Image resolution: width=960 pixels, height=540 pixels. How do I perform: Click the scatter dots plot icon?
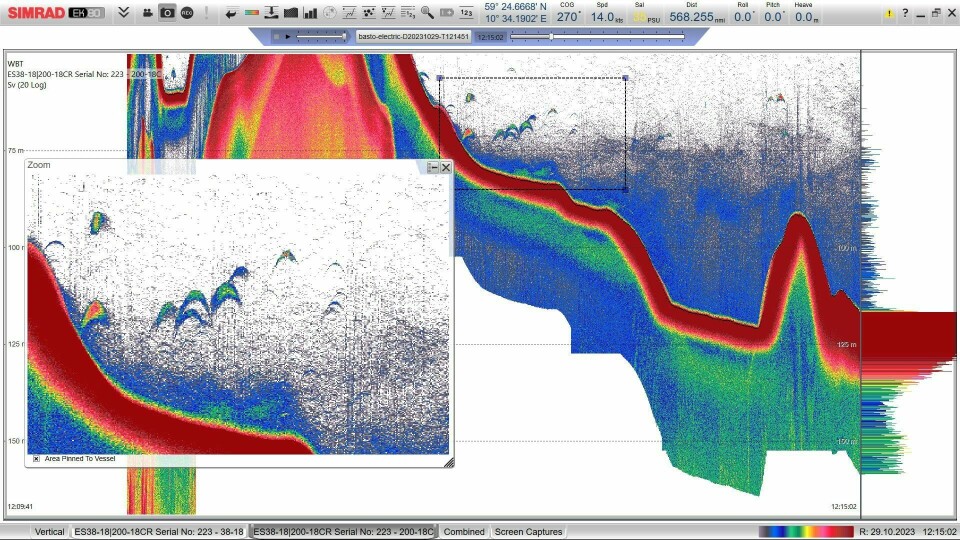(369, 13)
